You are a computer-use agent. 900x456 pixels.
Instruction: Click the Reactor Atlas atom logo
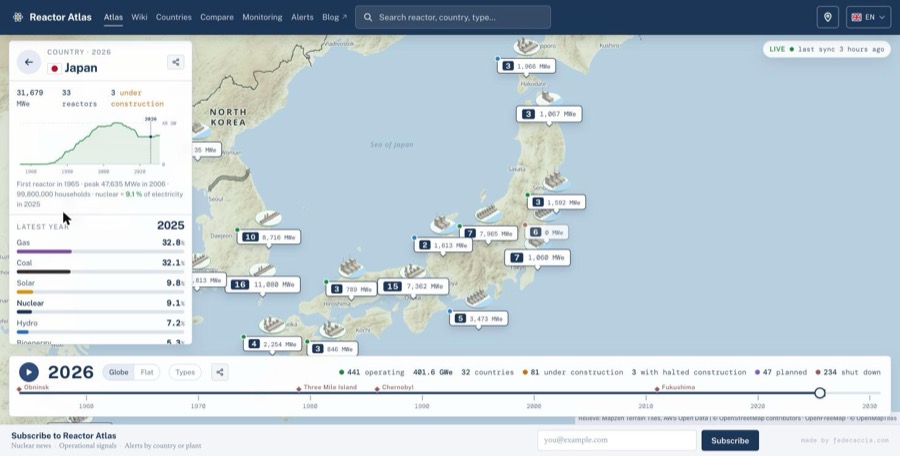(18, 17)
